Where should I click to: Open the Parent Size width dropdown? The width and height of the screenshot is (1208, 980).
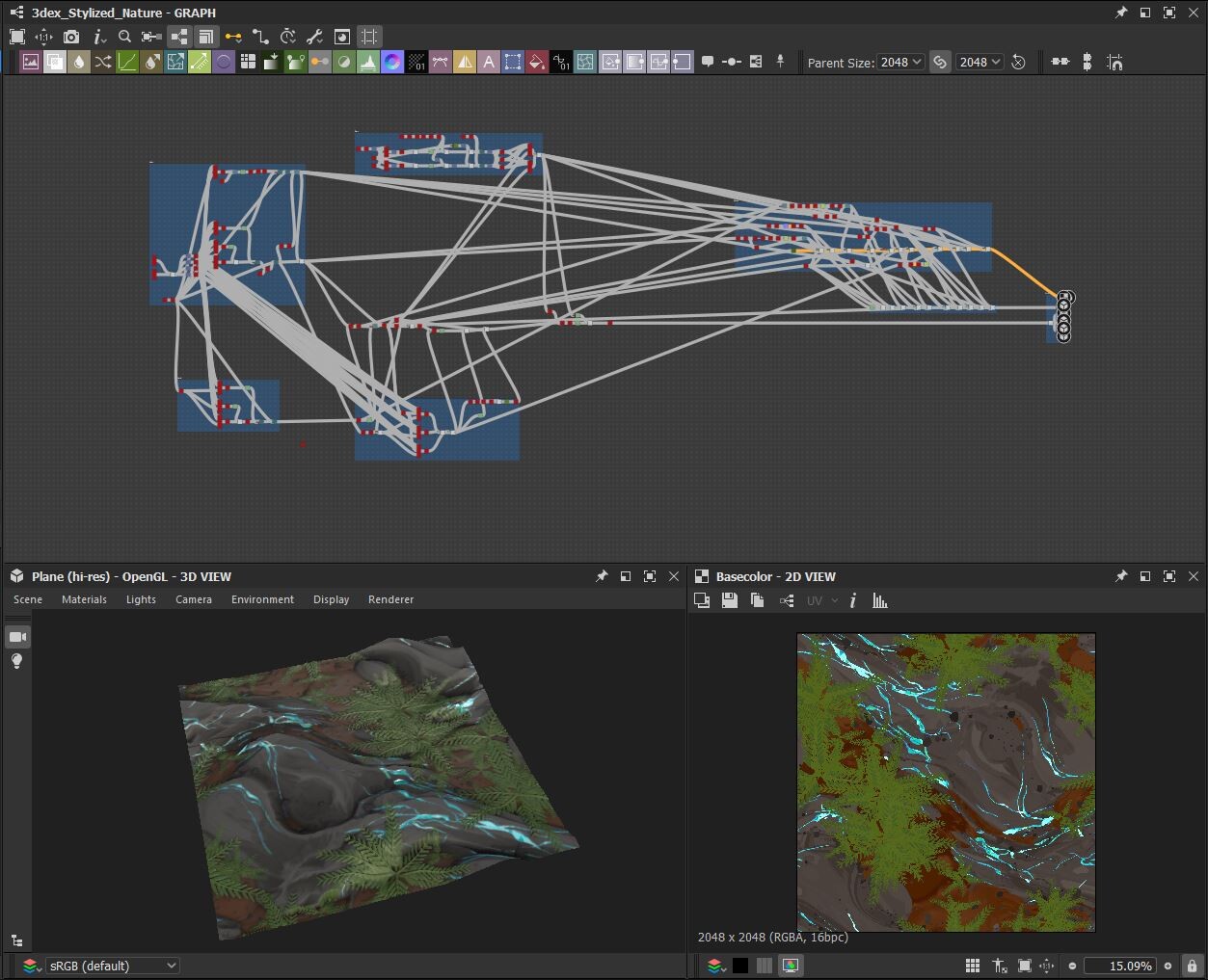pyautogui.click(x=900, y=63)
